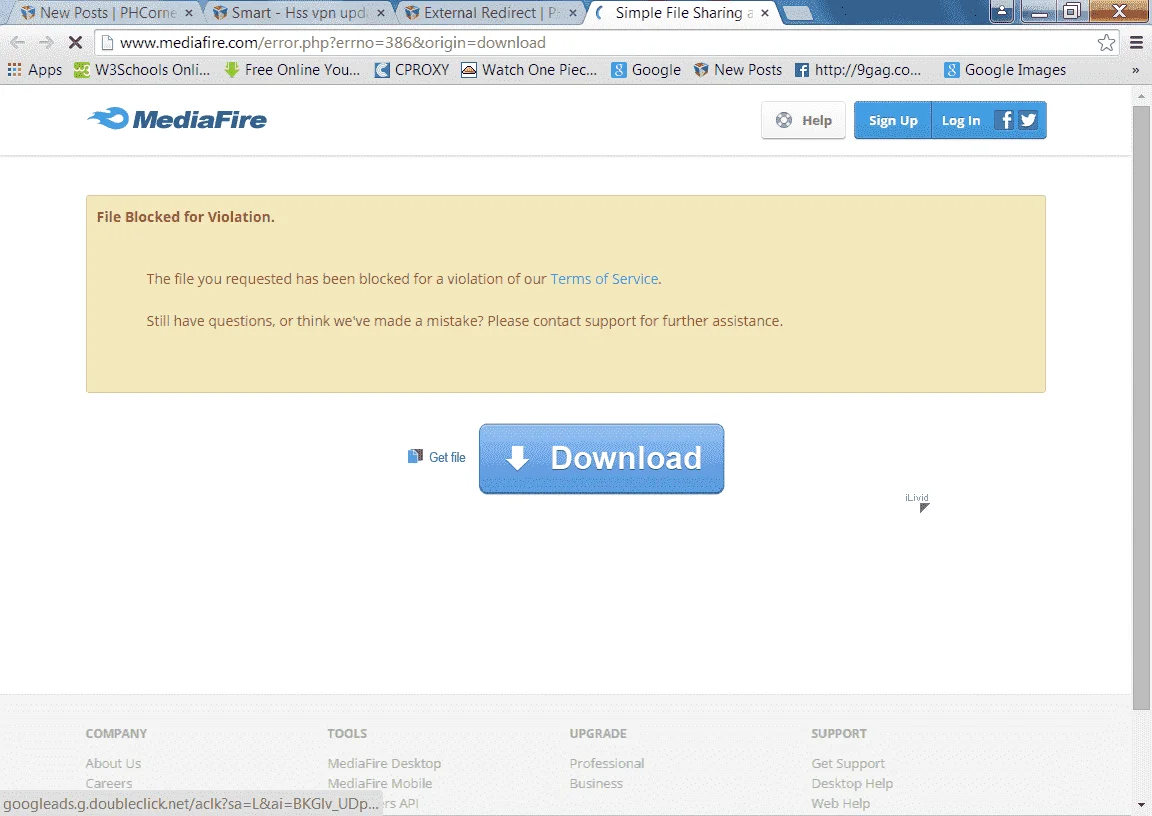Close the New Posts PHCorner tab
1152x816 pixels.
[x=189, y=13]
